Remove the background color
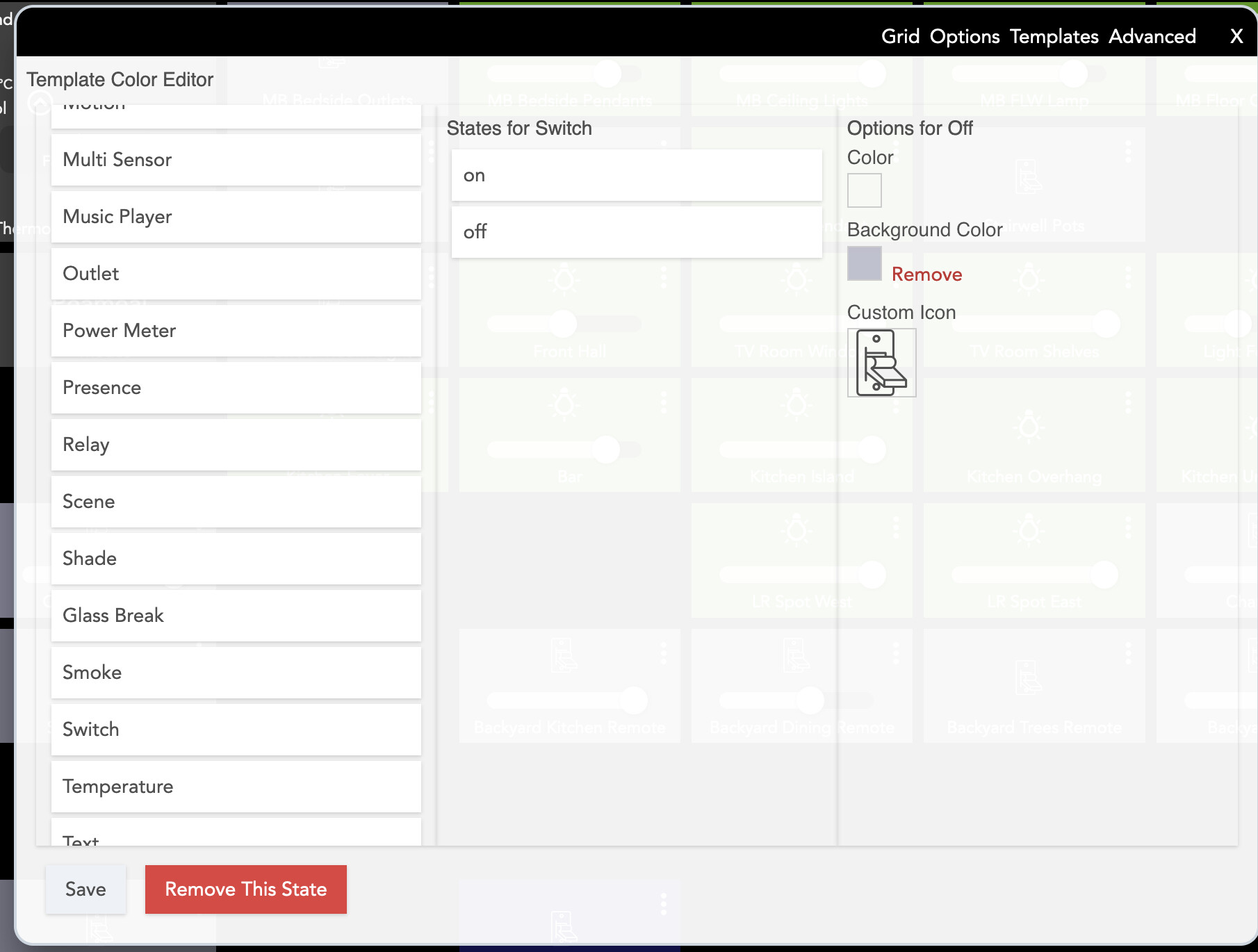This screenshot has height=952, width=1258. tap(926, 274)
